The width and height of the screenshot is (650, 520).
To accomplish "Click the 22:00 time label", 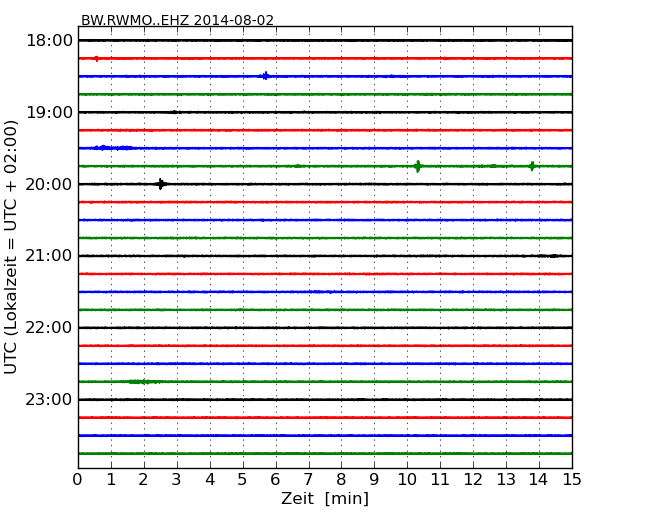I will click(49, 328).
